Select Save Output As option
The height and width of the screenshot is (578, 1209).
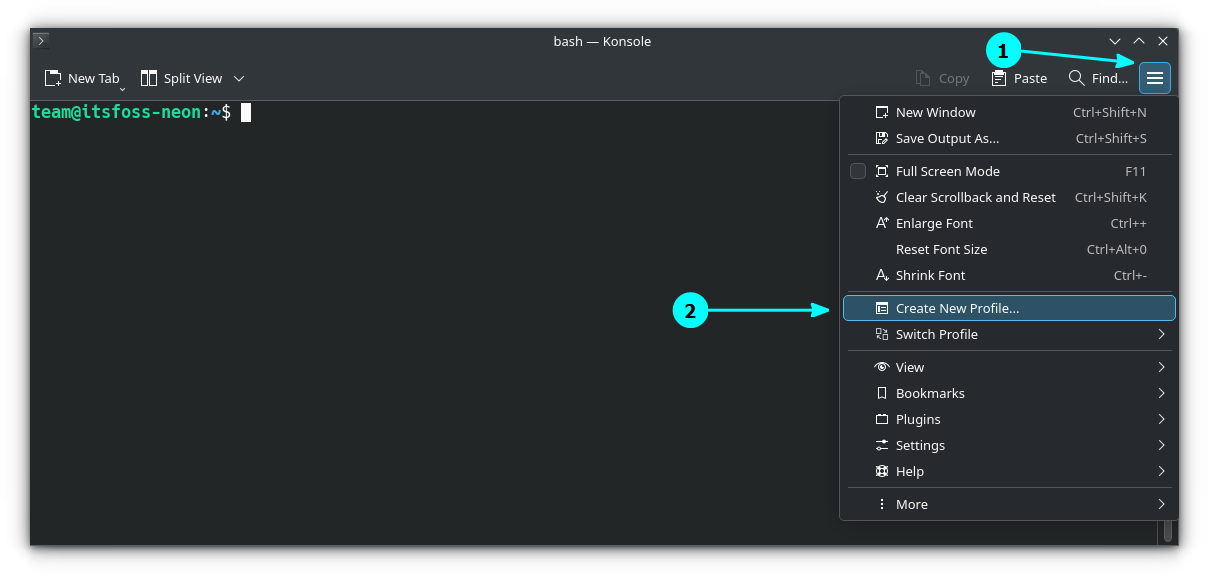tap(946, 138)
